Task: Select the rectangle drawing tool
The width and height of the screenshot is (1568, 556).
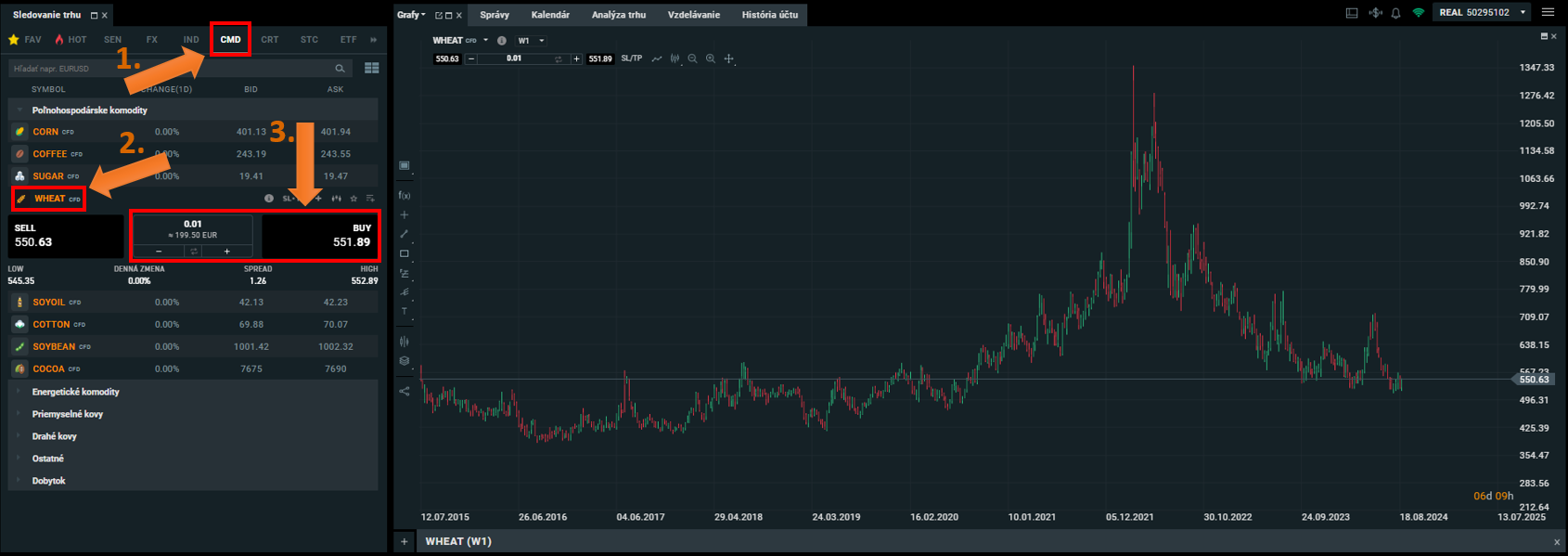Action: 405,253
